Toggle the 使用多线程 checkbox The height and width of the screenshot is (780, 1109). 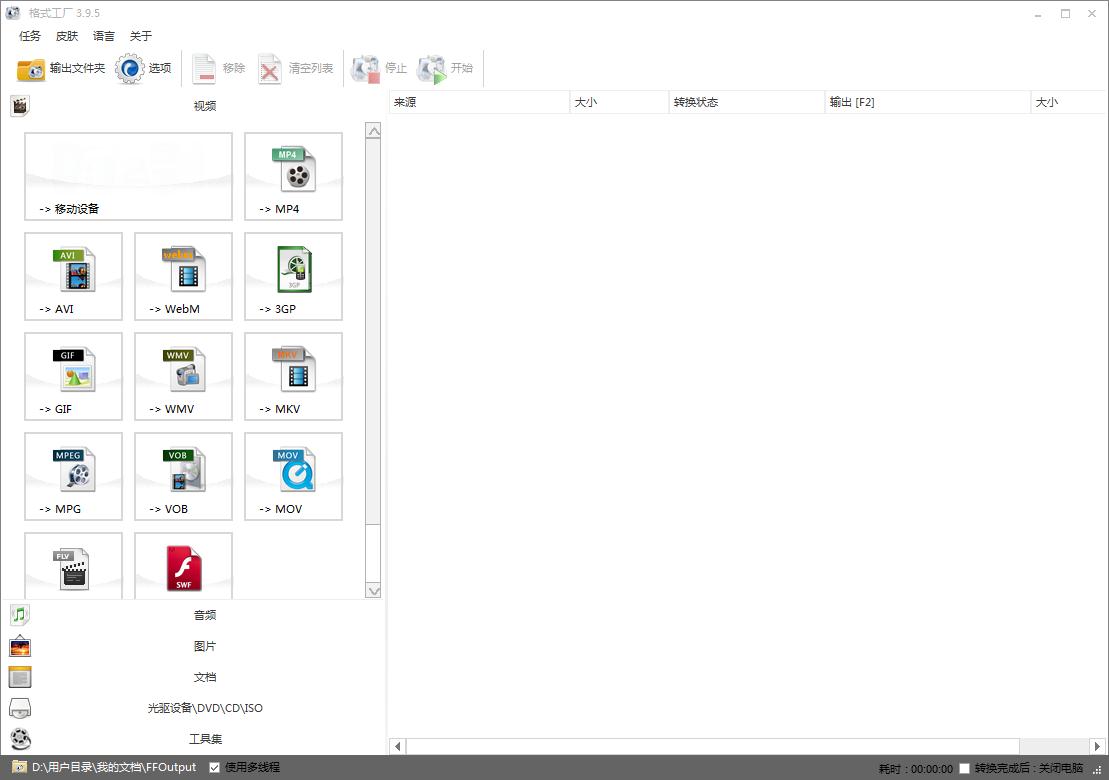[215, 768]
